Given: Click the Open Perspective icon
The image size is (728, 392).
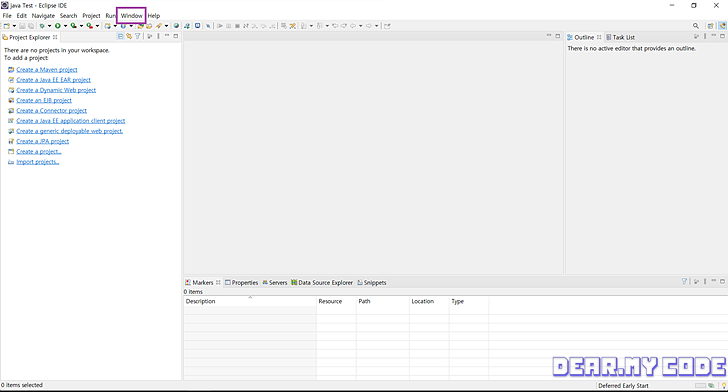Looking at the screenshot, I should (710, 26).
